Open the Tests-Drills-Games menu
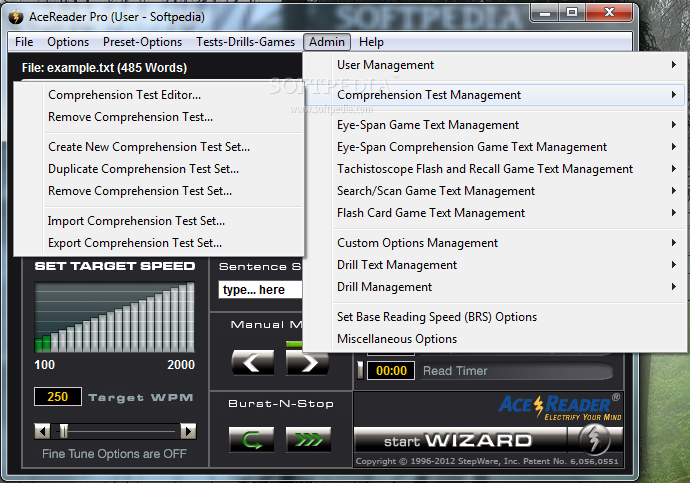 coord(245,42)
